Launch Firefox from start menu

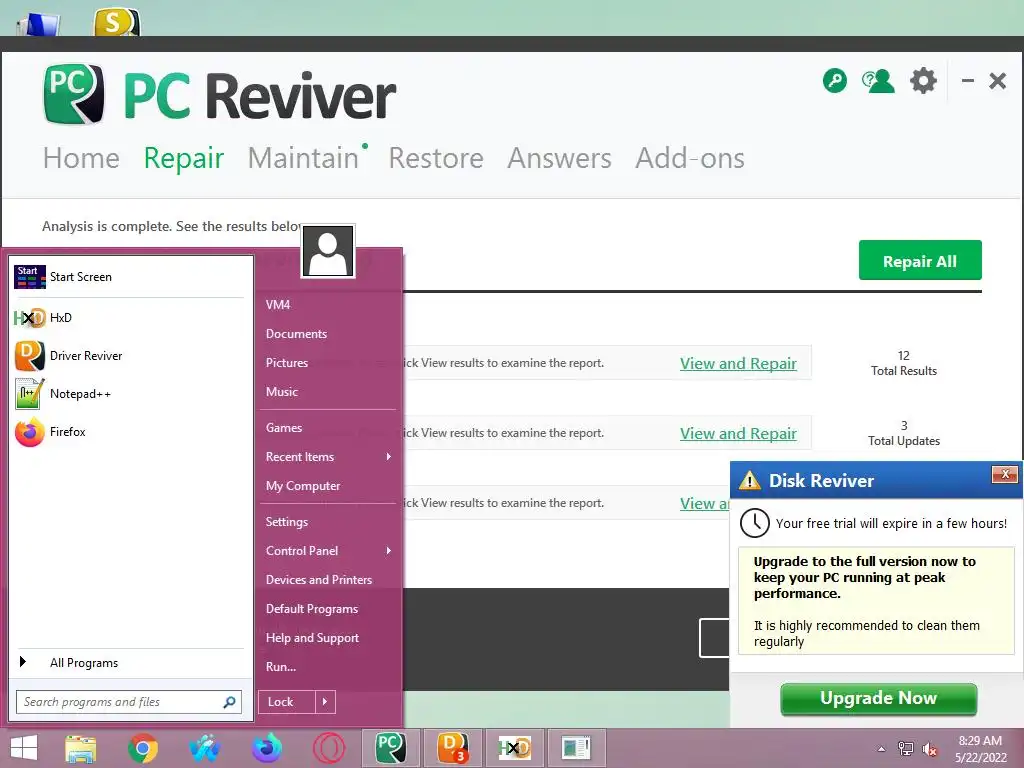[30, 432]
